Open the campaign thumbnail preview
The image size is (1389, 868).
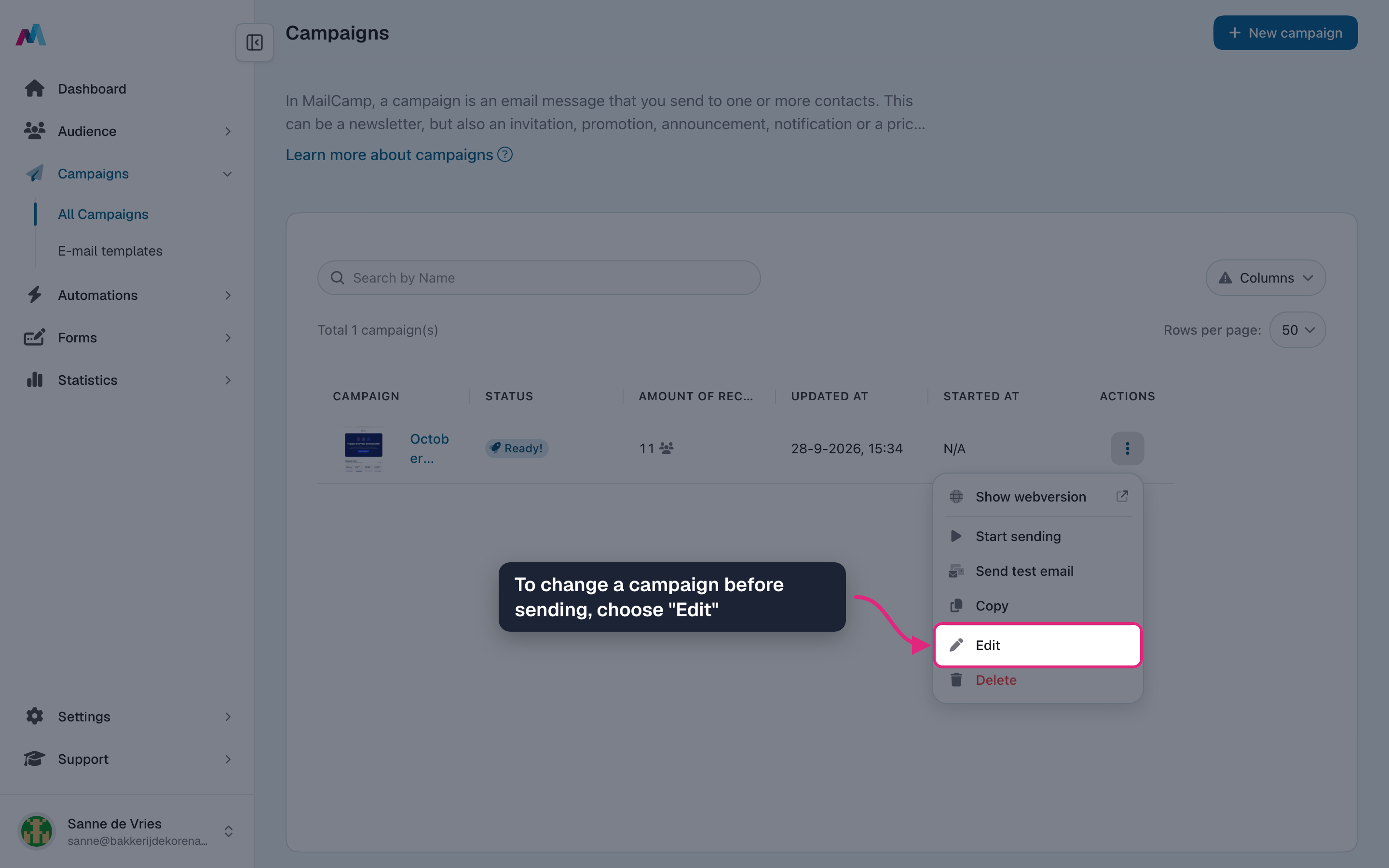coord(363,448)
